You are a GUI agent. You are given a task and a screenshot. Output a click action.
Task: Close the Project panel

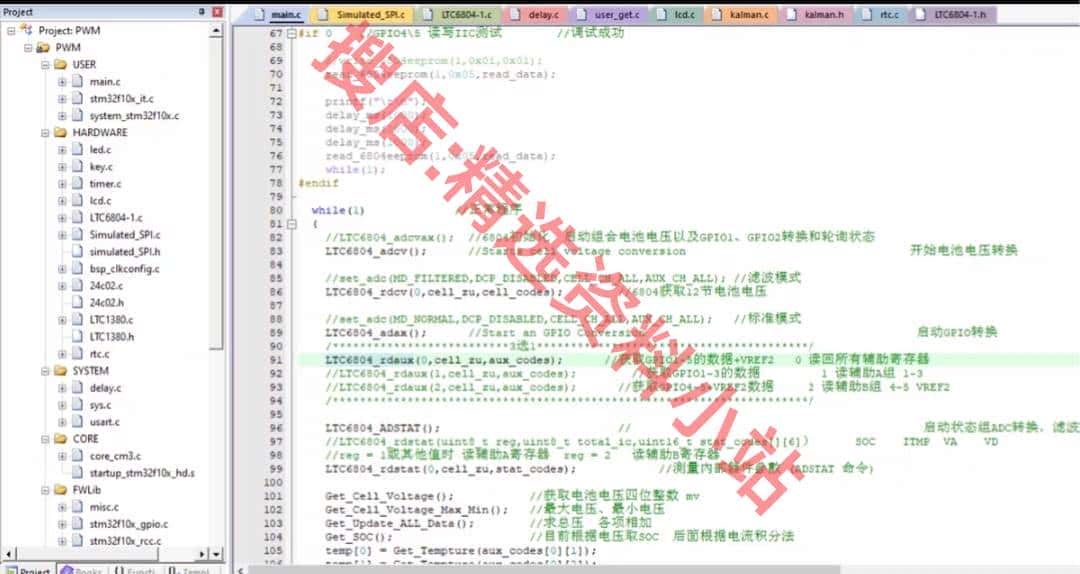[x=217, y=12]
